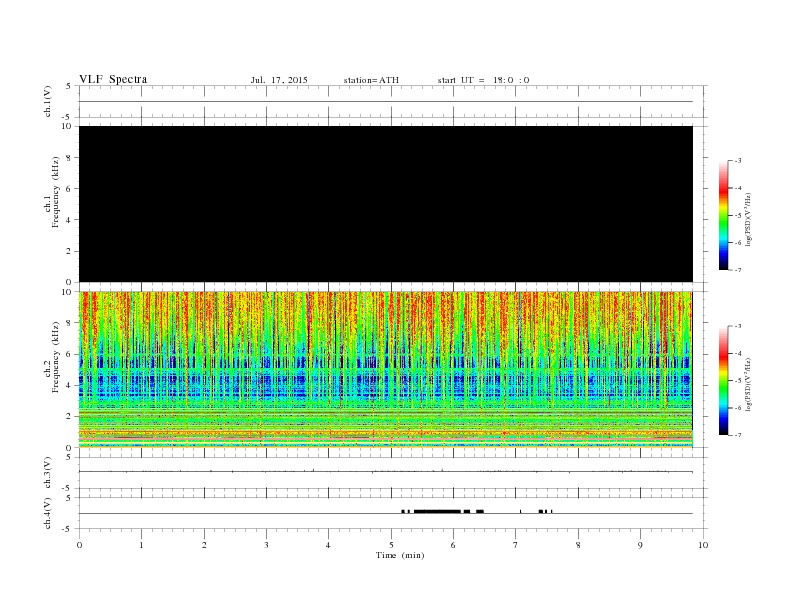Viewport: 792px width, 612px height.
Task: Select the date text "Jul. 17, 2015"
Action: [x=279, y=80]
